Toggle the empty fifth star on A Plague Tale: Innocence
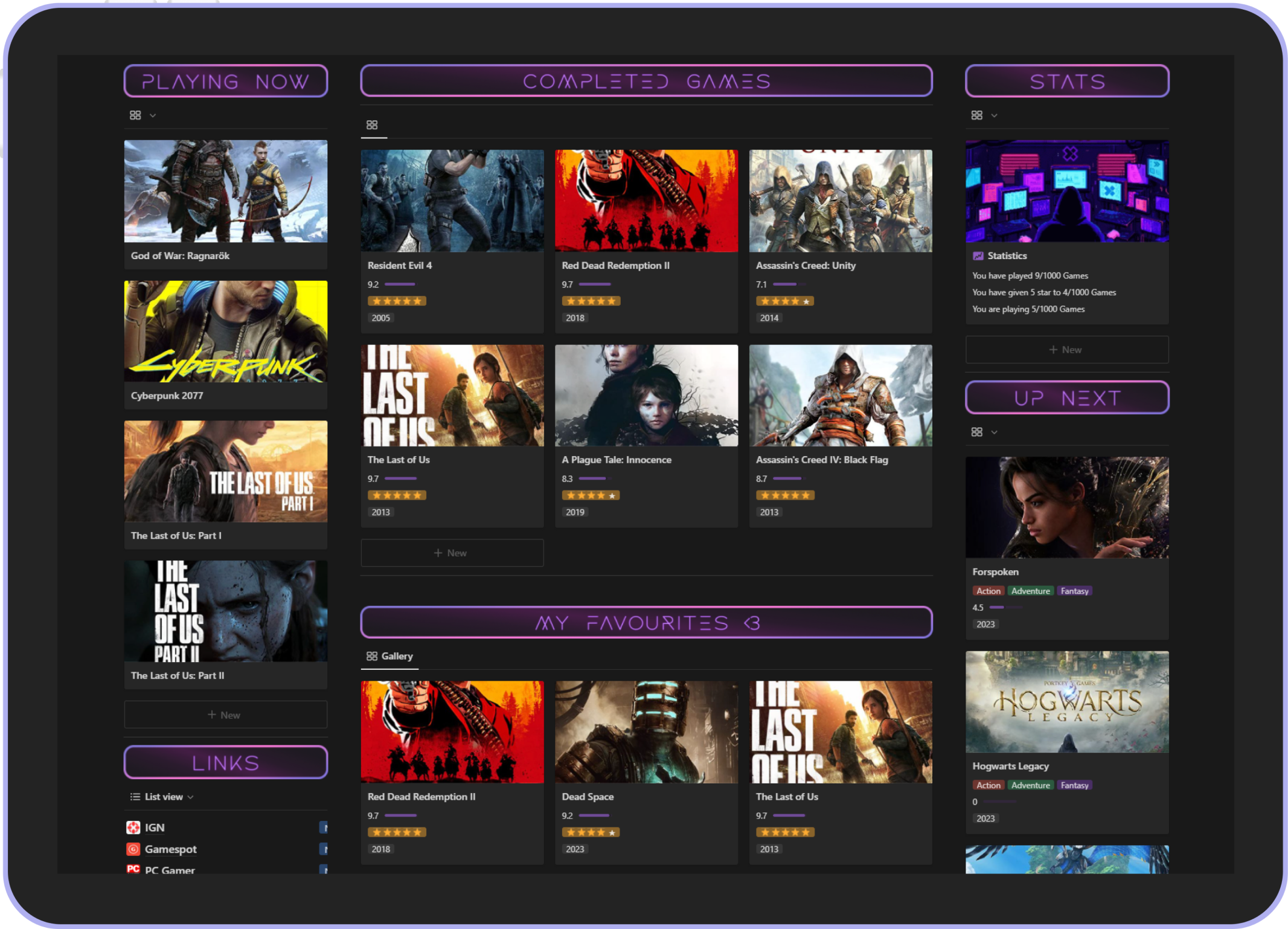This screenshot has width=1288, height=929. [613, 495]
